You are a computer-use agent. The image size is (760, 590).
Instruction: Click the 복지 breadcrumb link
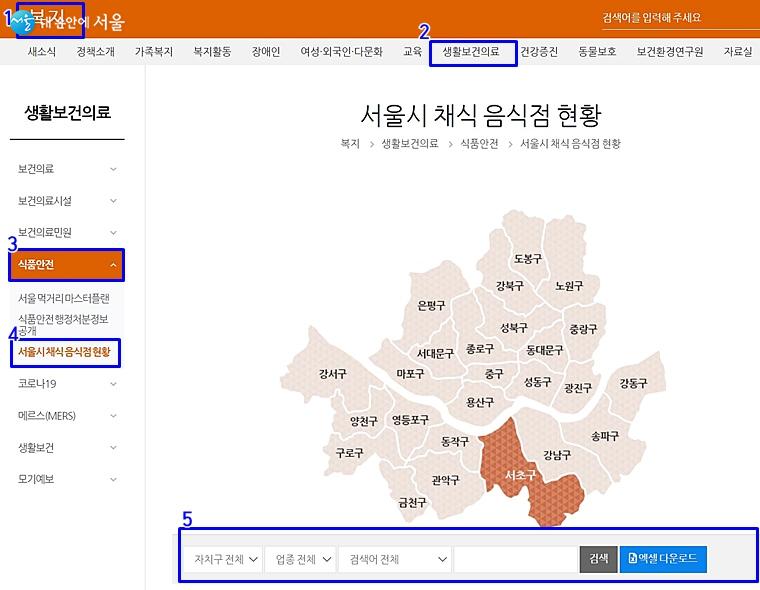point(350,144)
